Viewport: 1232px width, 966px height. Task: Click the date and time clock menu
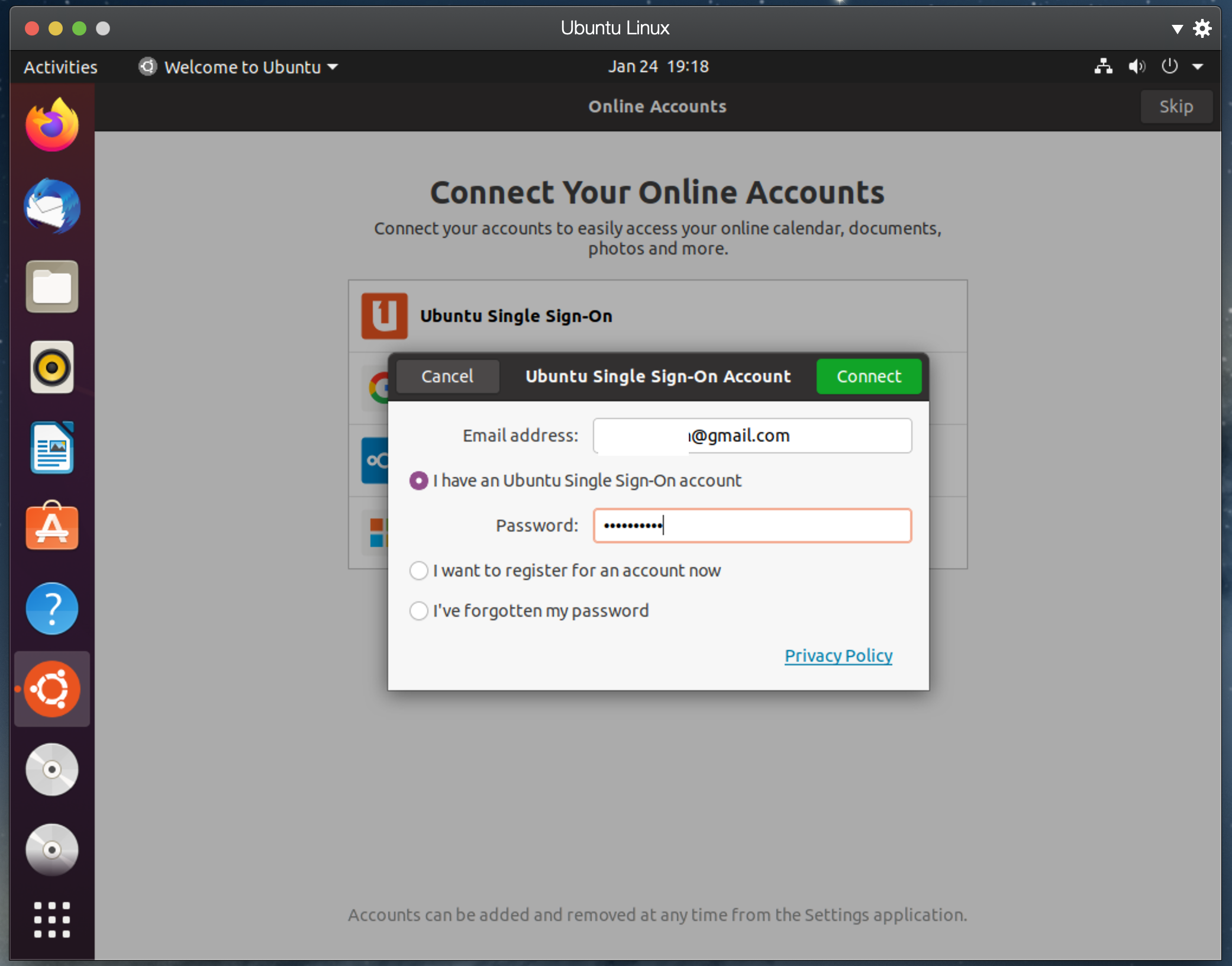point(658,66)
